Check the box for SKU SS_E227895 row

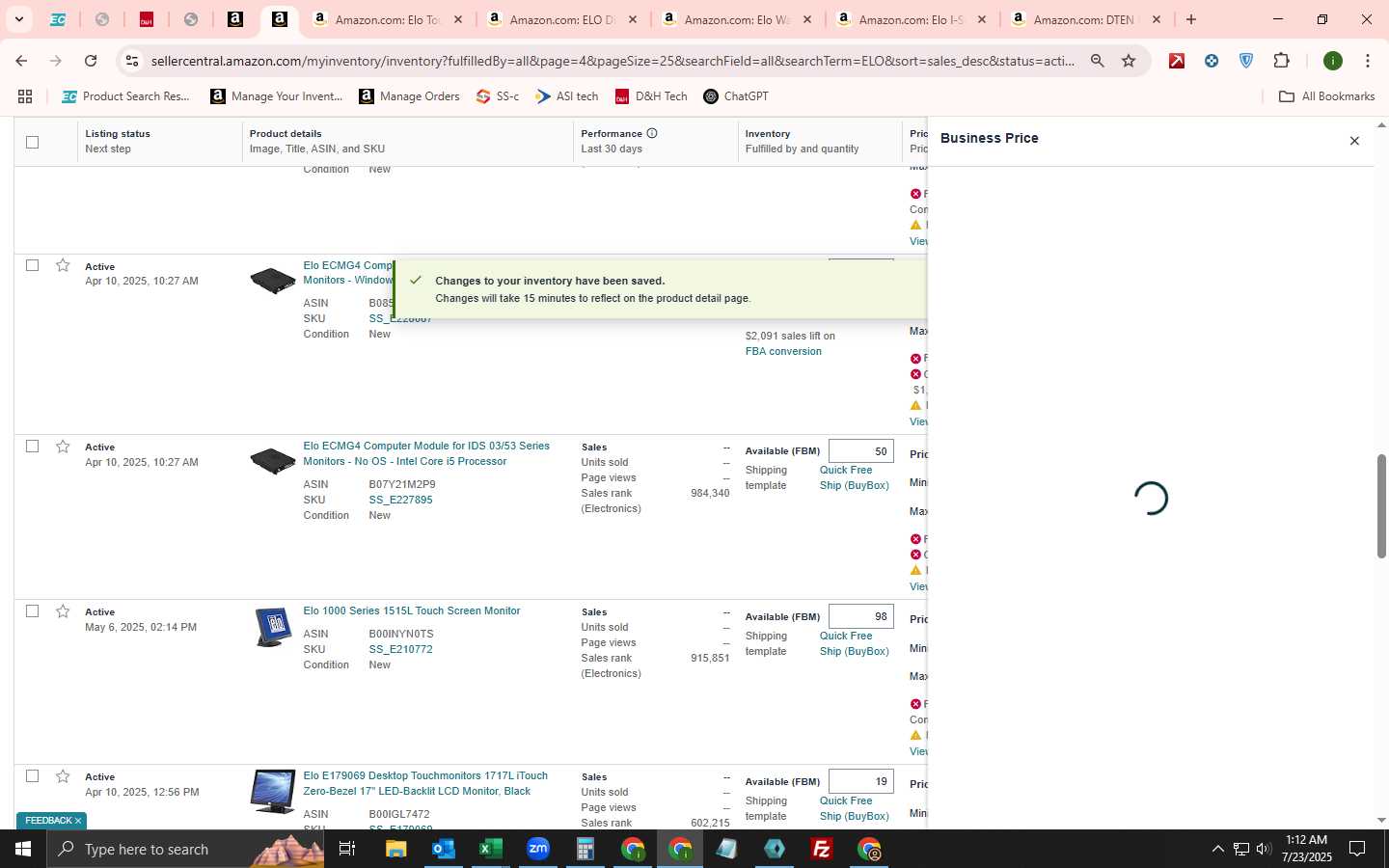click(x=32, y=447)
